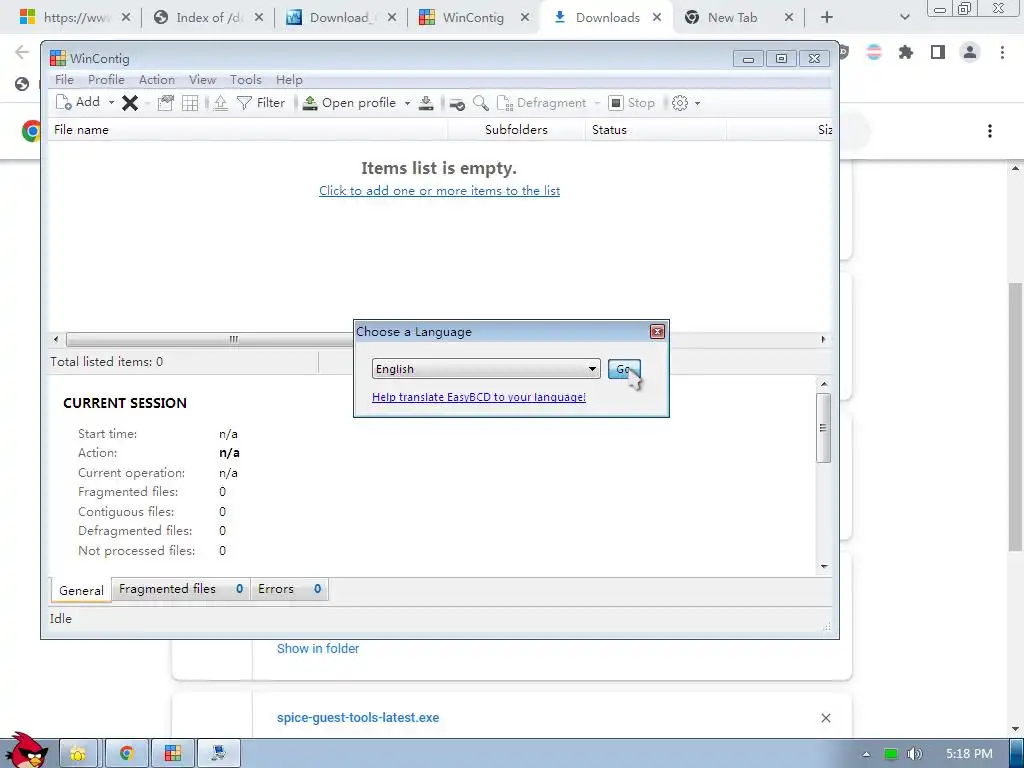Screen dimensions: 1024x768
Task: Close the Choose a Language dialog
Action: click(x=657, y=332)
